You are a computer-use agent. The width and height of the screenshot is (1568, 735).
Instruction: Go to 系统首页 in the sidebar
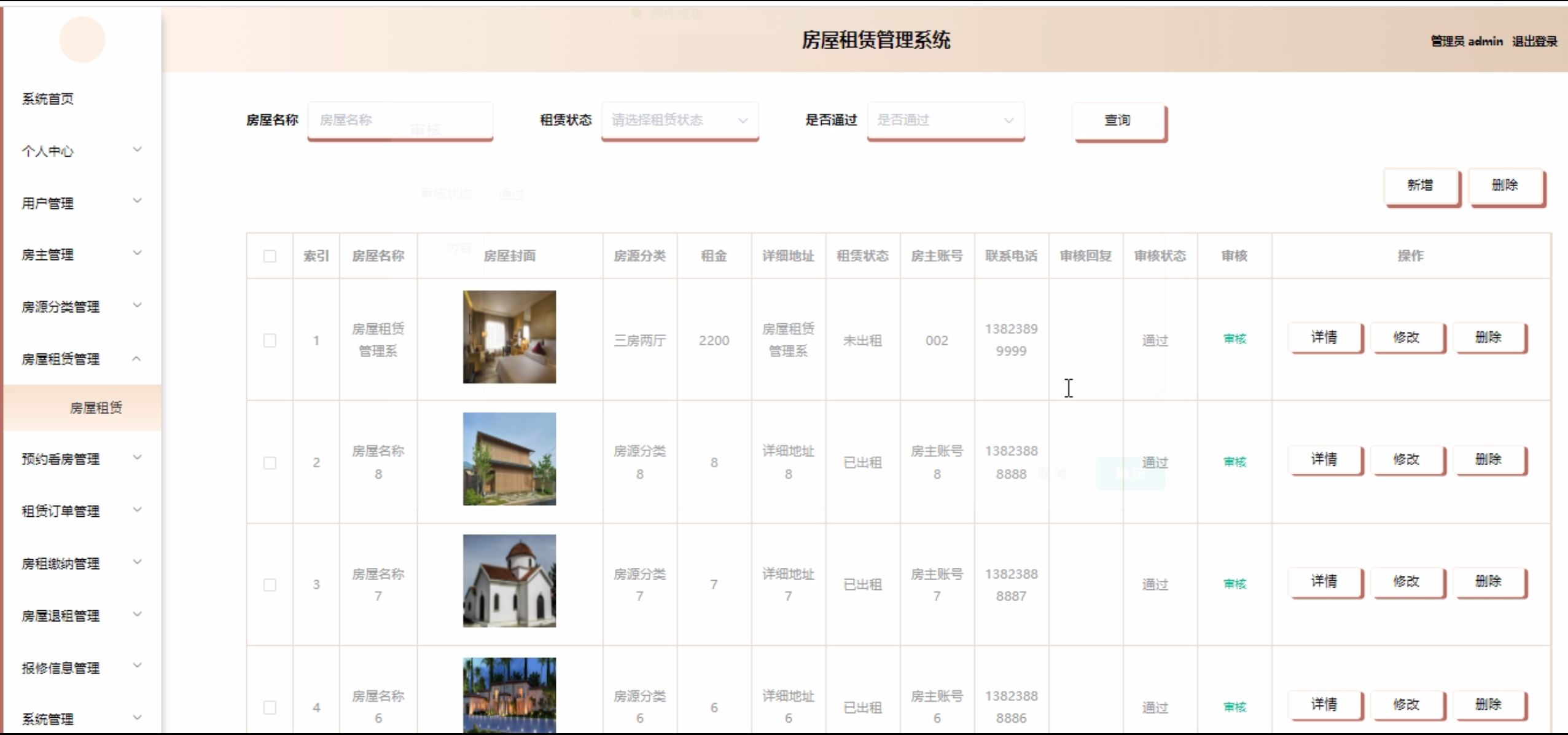[48, 99]
